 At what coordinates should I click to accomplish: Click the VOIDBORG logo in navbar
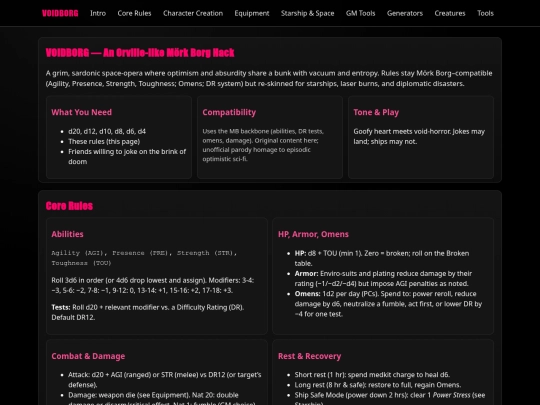[60, 13]
